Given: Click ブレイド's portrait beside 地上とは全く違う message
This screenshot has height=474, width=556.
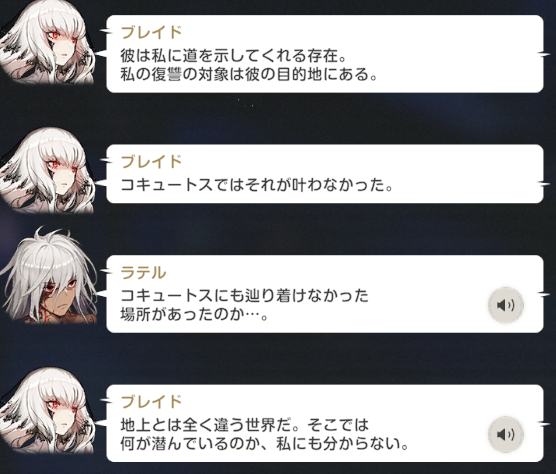Looking at the screenshot, I should pos(48,411).
